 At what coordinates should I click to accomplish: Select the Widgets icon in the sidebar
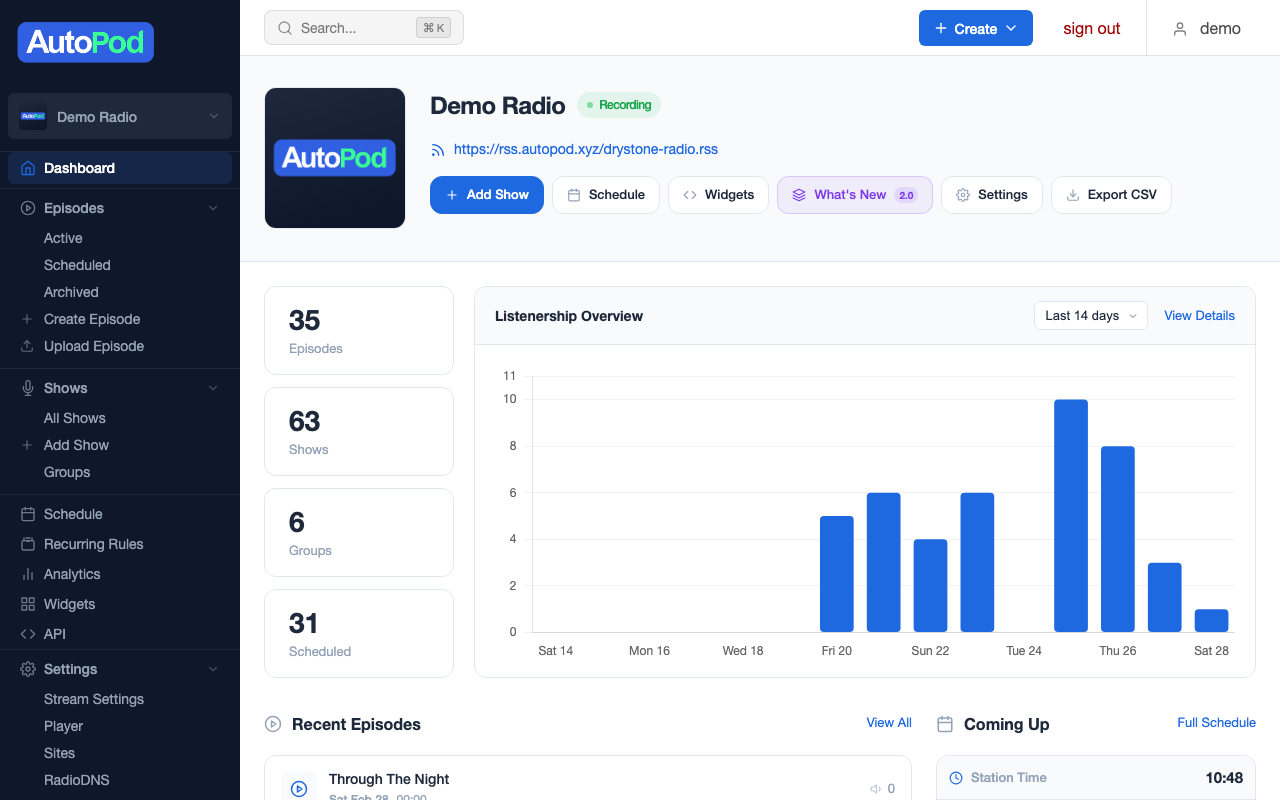click(26, 604)
